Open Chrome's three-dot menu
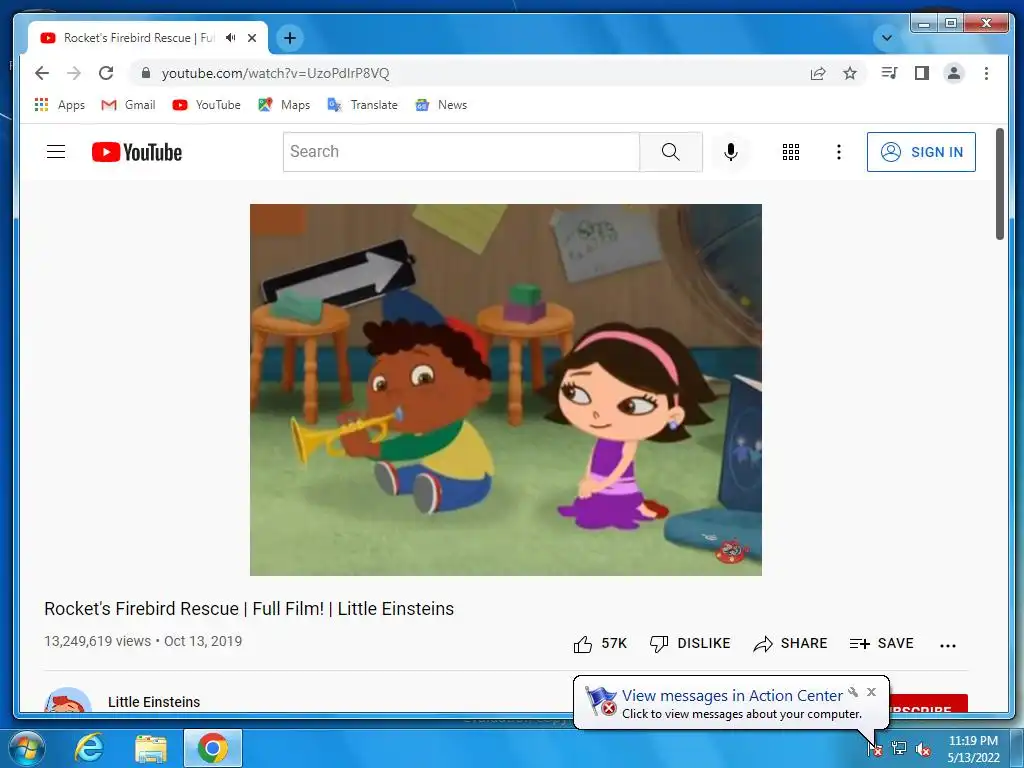 pyautogui.click(x=986, y=73)
